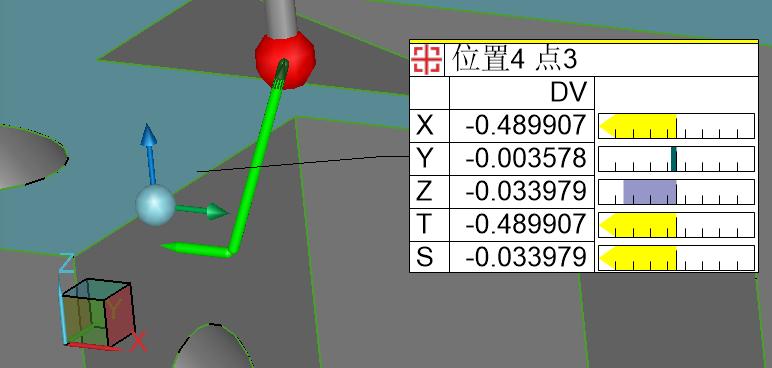The width and height of the screenshot is (772, 368).
Task: Select the red probe tip sphere
Action: point(285,60)
